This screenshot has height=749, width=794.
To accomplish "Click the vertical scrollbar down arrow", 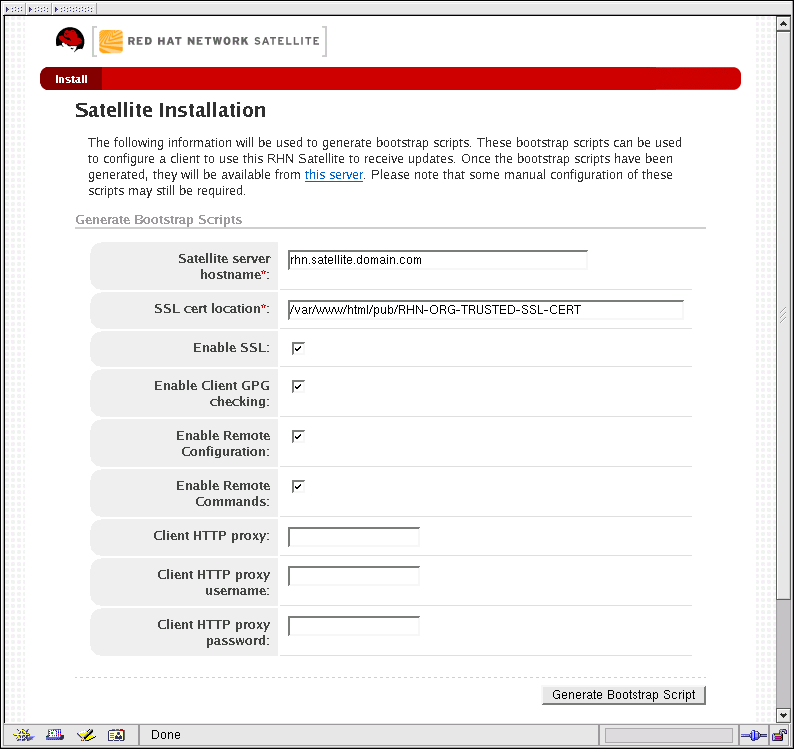I will (x=783, y=715).
